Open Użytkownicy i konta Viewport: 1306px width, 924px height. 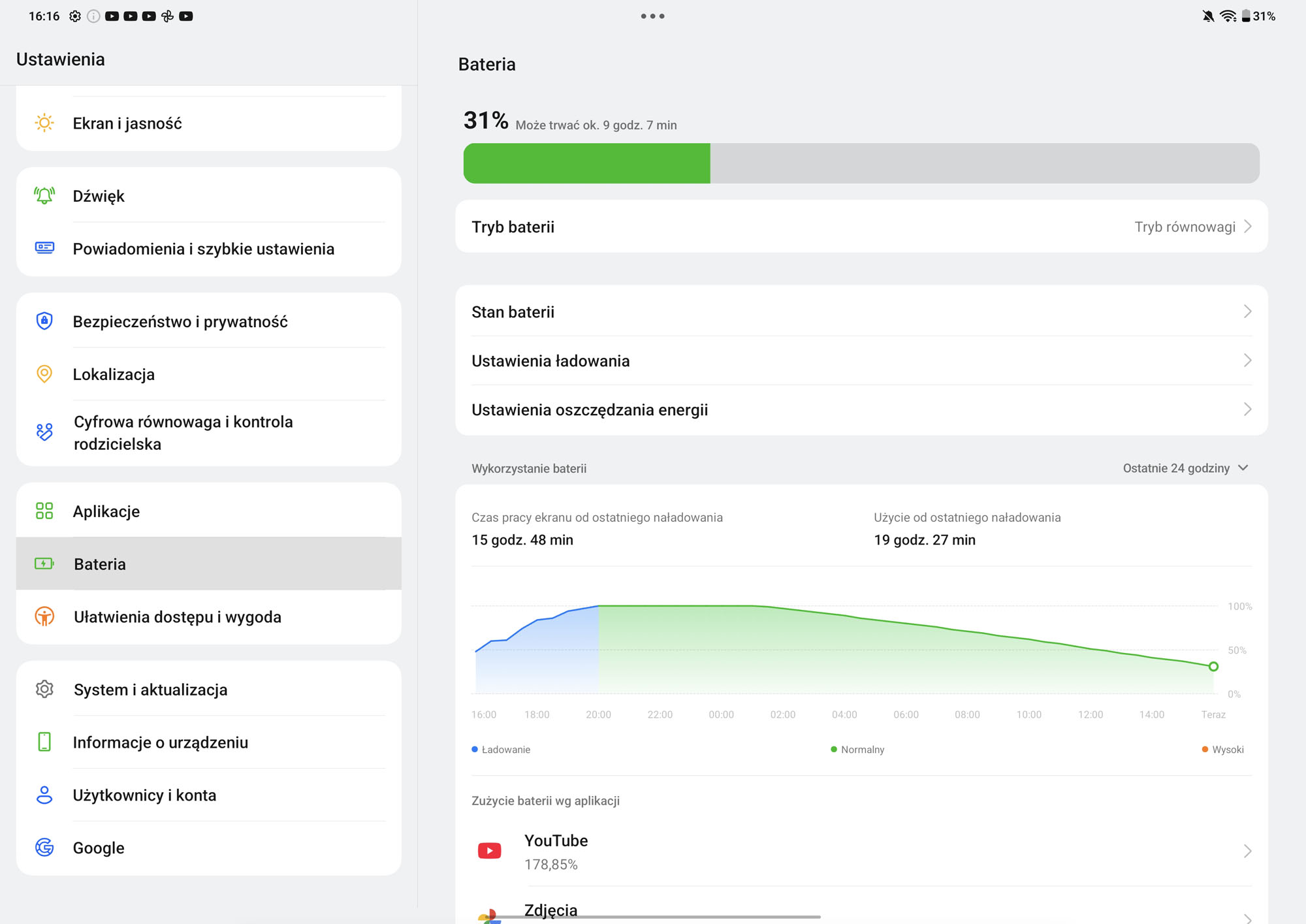click(x=209, y=795)
